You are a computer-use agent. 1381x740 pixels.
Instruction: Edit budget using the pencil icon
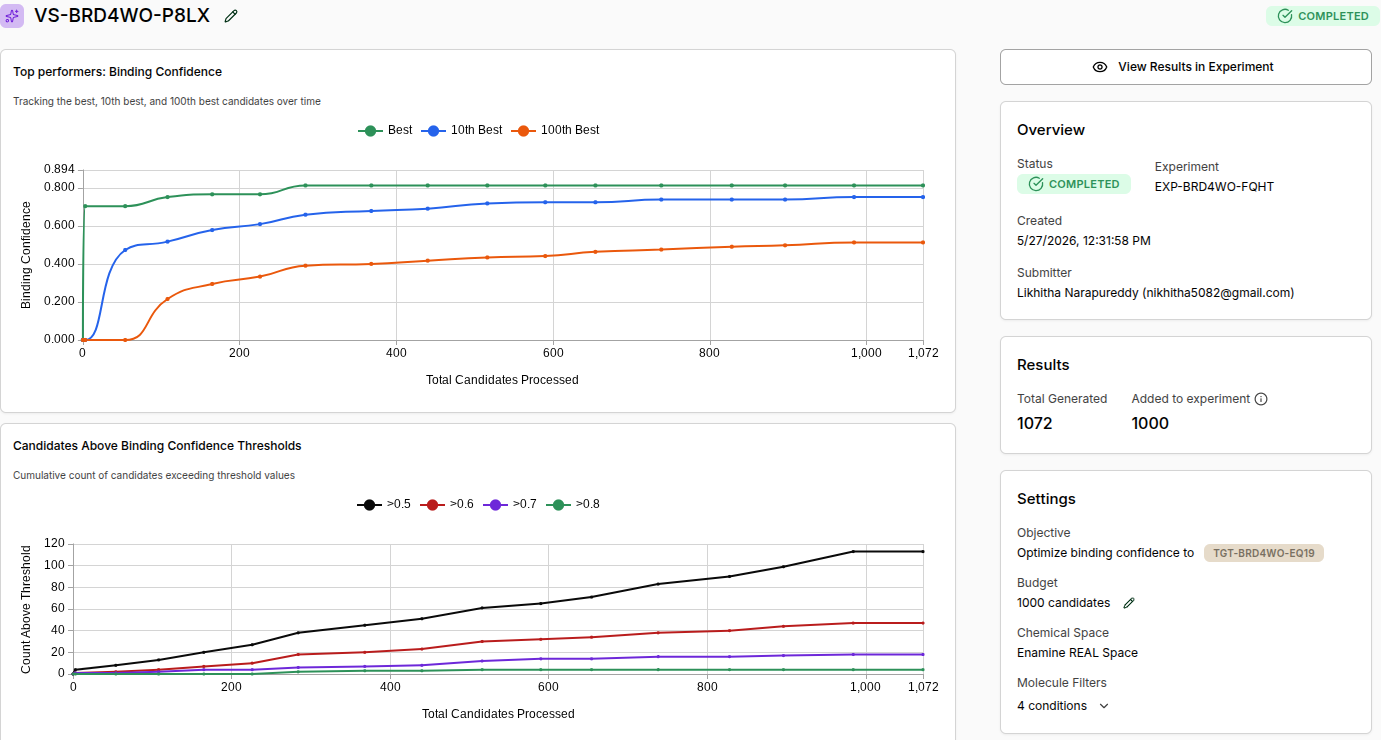[1130, 603]
